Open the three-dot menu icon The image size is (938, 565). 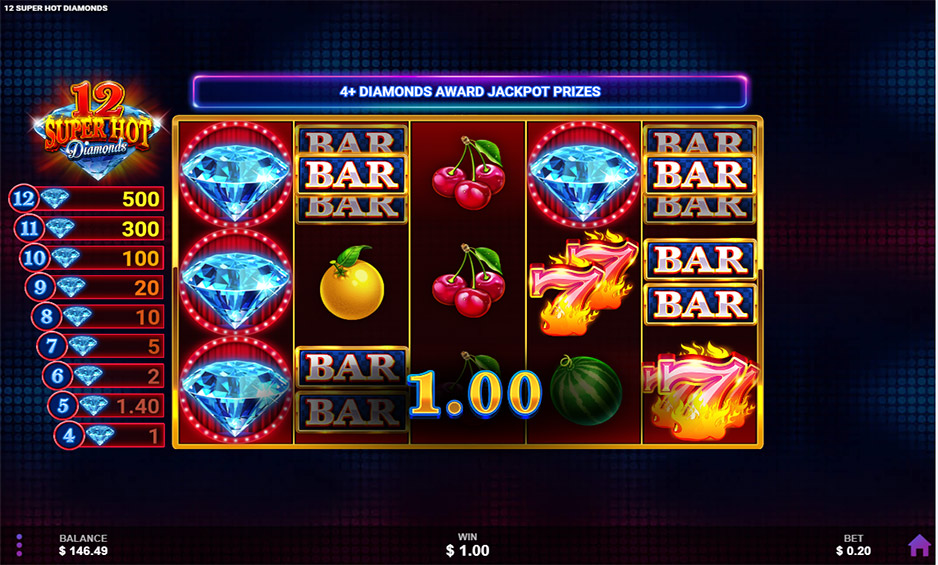[19, 545]
